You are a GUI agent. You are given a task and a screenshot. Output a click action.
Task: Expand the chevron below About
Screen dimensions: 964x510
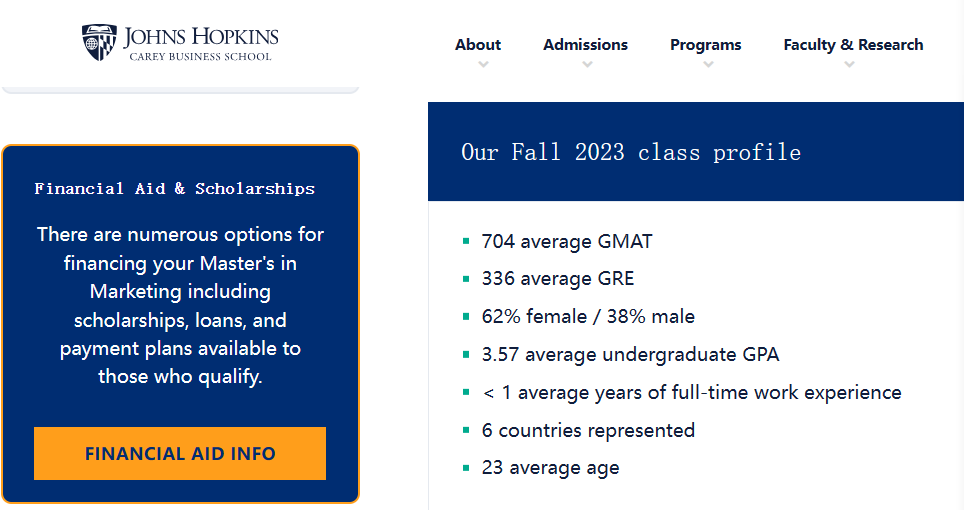coord(484,65)
